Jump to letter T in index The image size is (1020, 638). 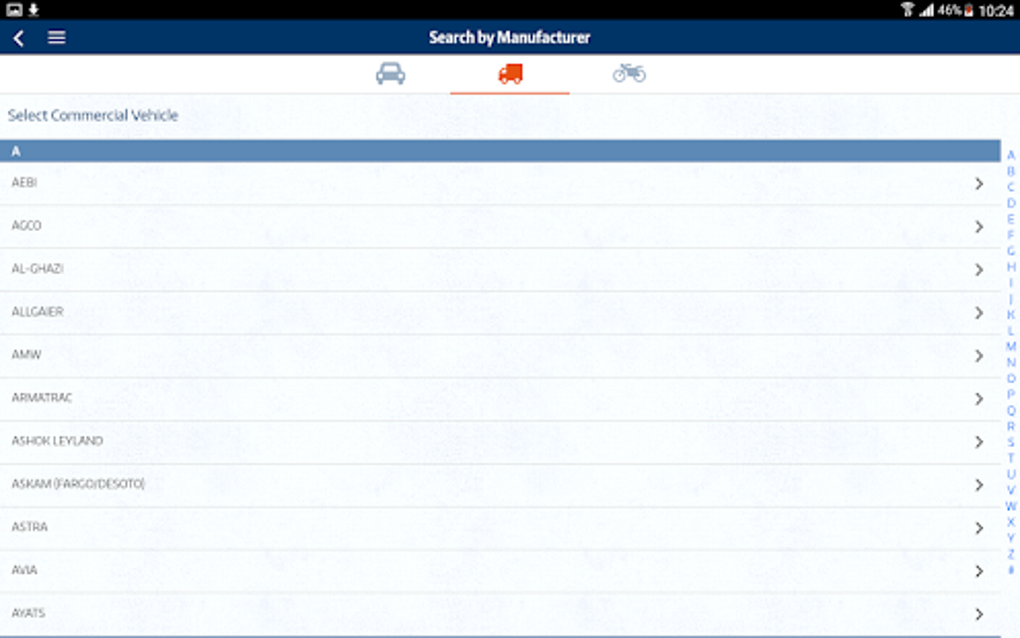coord(1011,459)
